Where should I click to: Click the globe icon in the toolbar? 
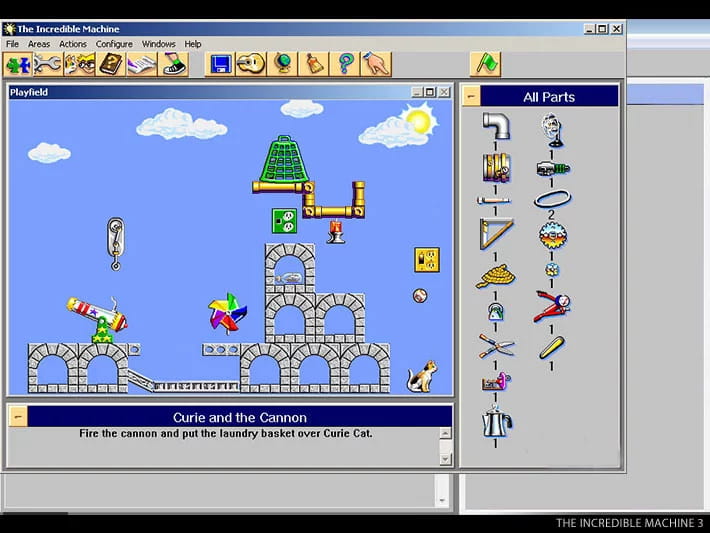pos(283,64)
